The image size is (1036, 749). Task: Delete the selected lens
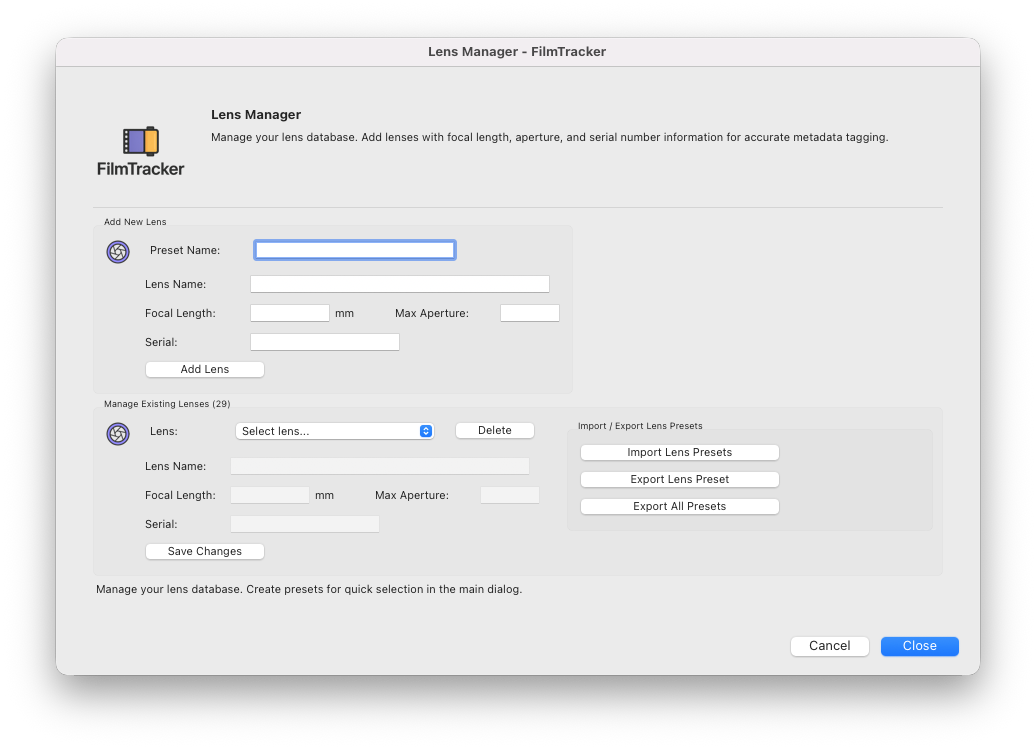(x=494, y=430)
